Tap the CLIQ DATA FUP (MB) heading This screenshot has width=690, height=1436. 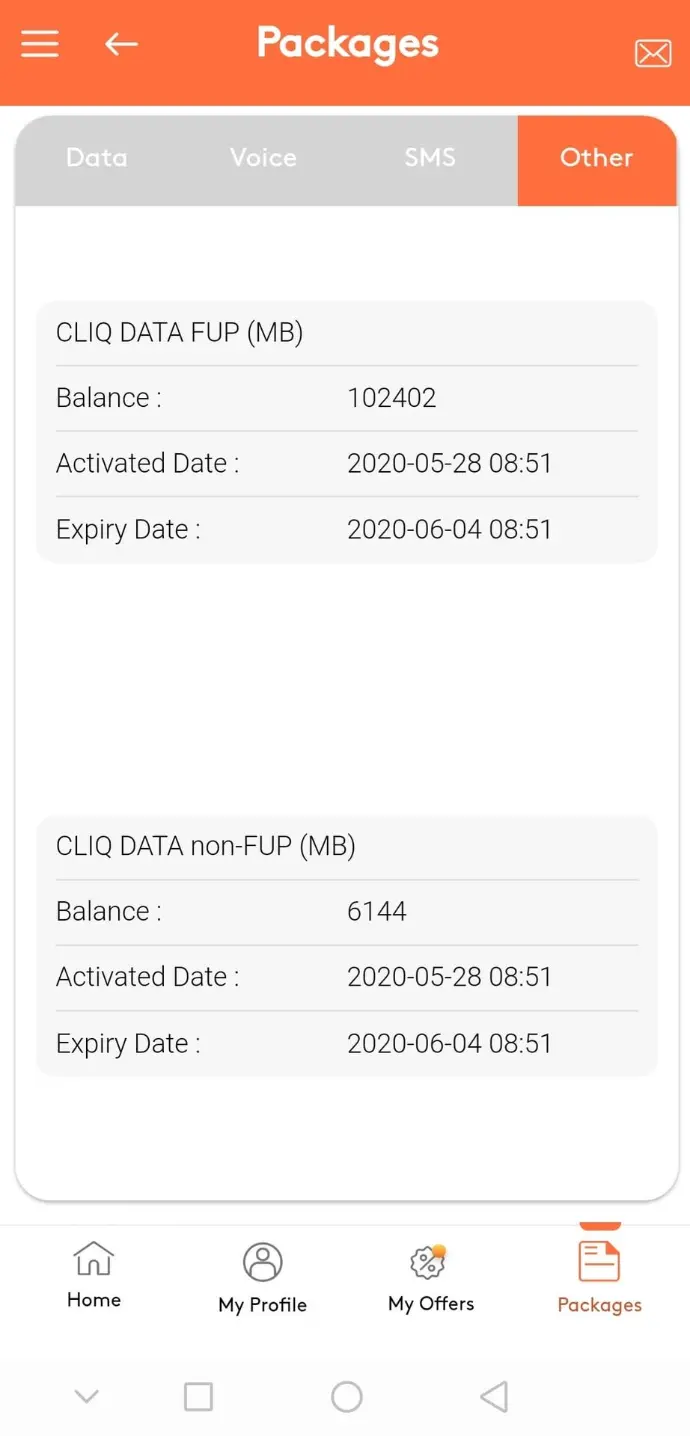click(180, 332)
